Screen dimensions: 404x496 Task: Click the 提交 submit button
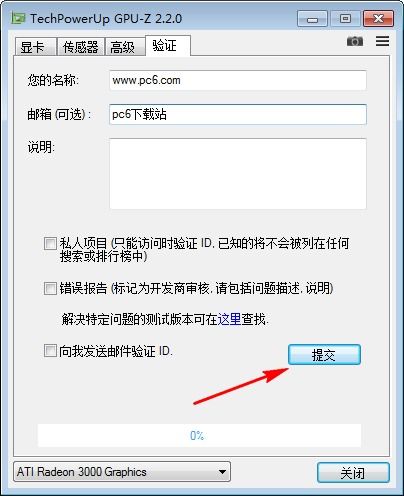coord(324,355)
